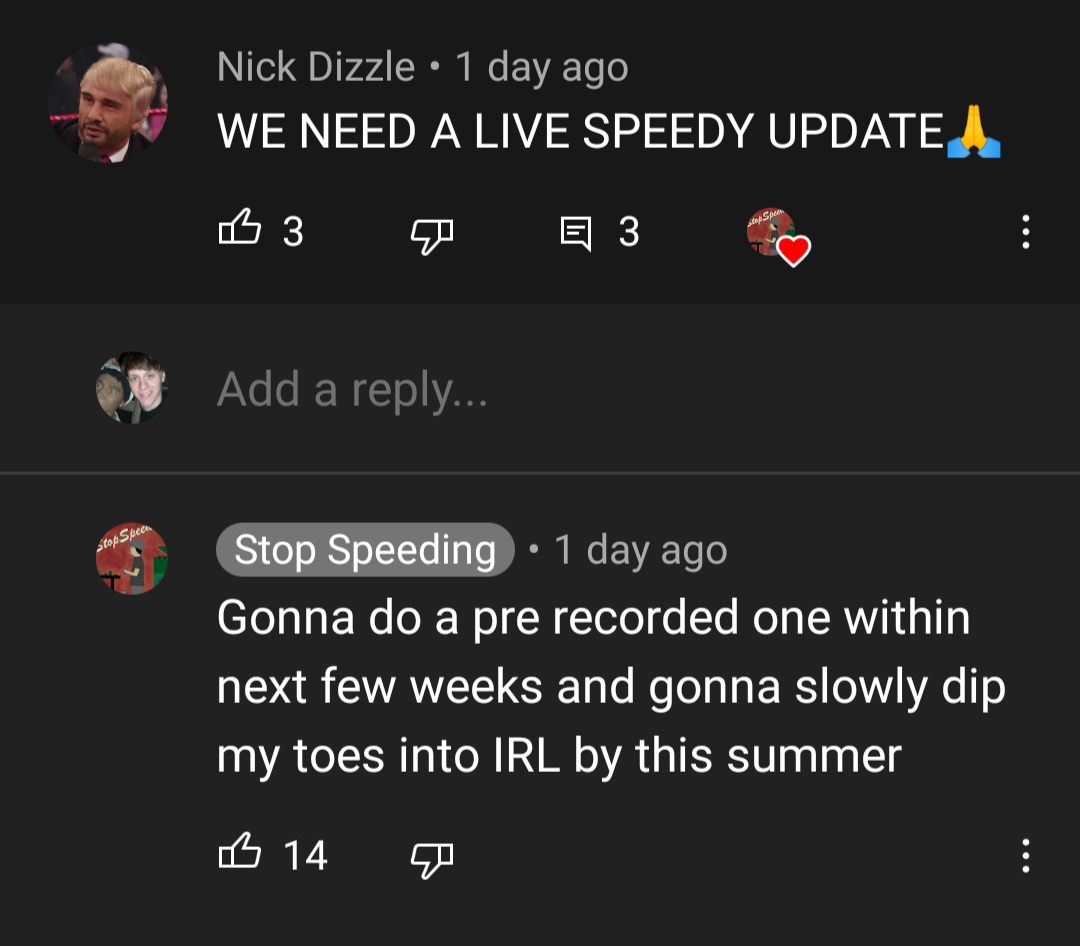Dislike Stop Speeding's reply
Image resolution: width=1080 pixels, height=946 pixels.
coord(432,859)
